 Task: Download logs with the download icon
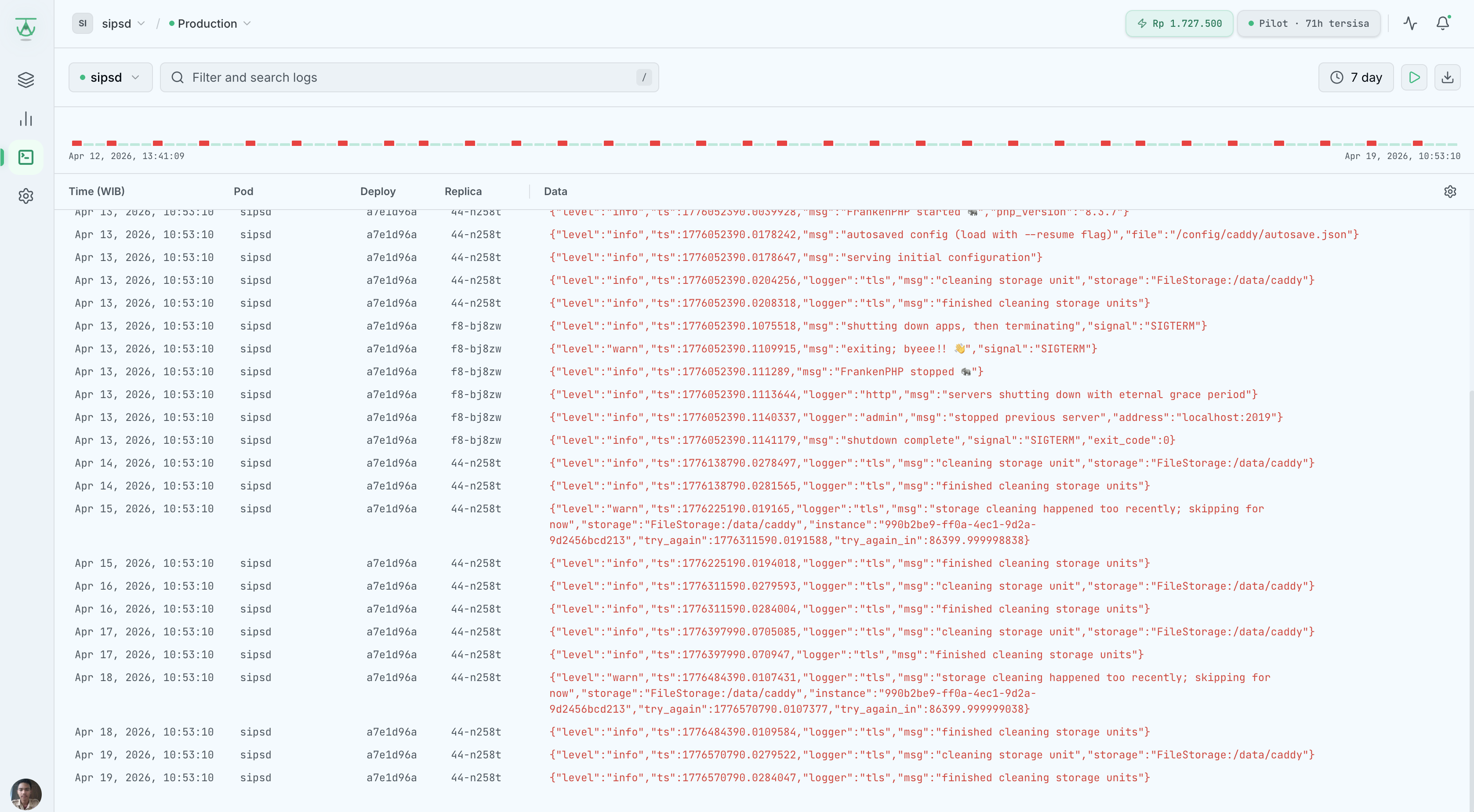1447,77
